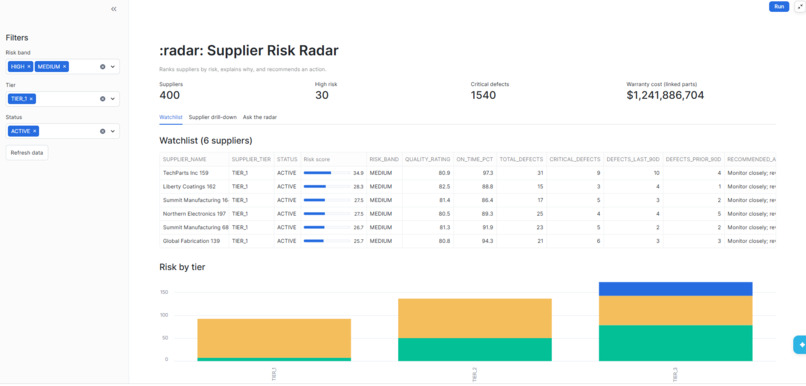Viewport: 806px width, 386px height.
Task: Click the 97.3 on-time percentage cell
Action: pyautogui.click(x=475, y=173)
